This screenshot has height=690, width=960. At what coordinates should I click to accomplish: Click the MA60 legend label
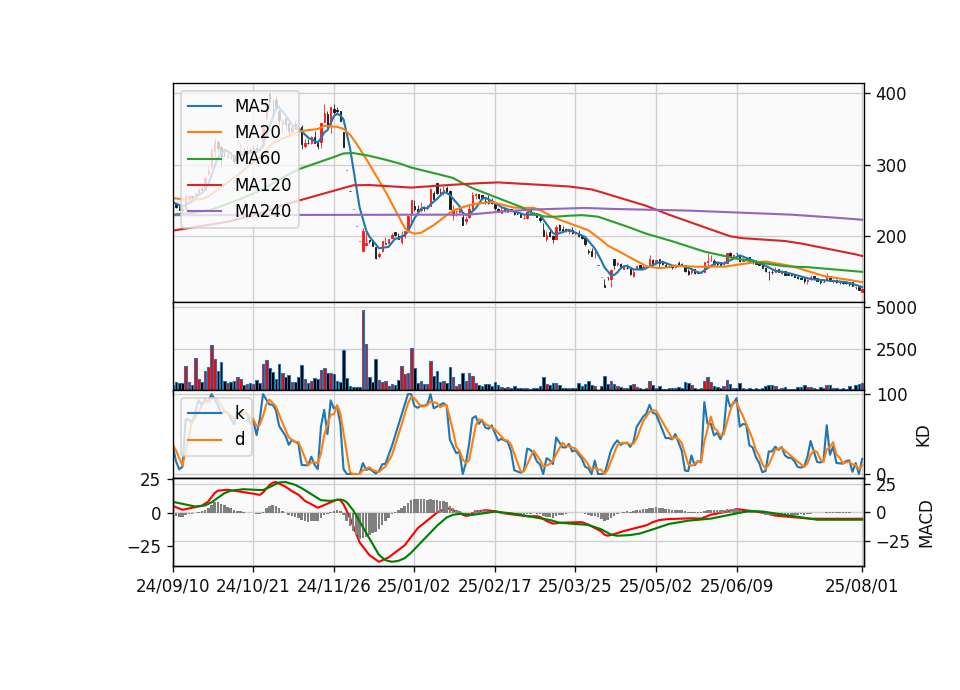tap(257, 158)
